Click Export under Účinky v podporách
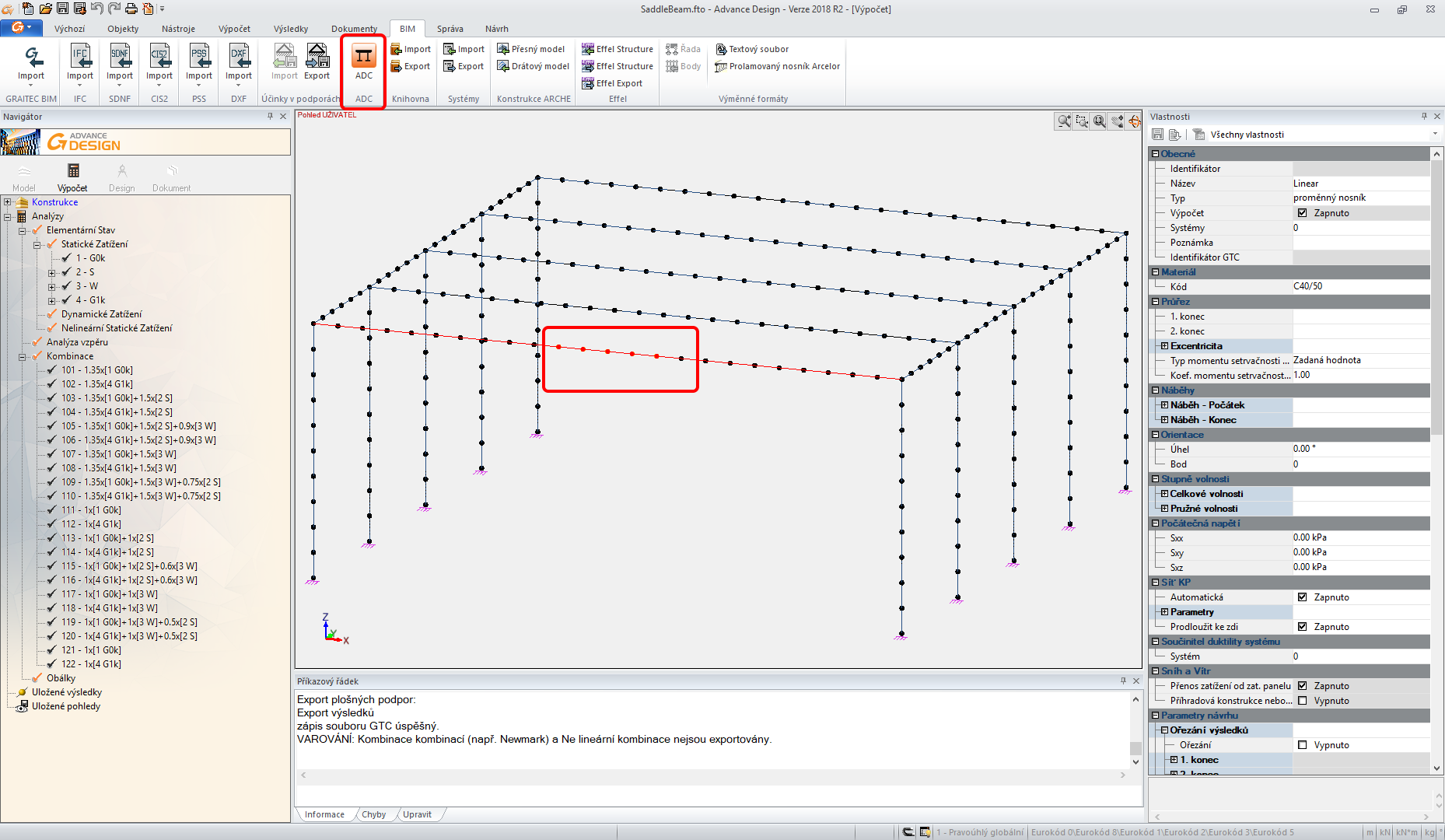The image size is (1445, 840). tap(317, 62)
